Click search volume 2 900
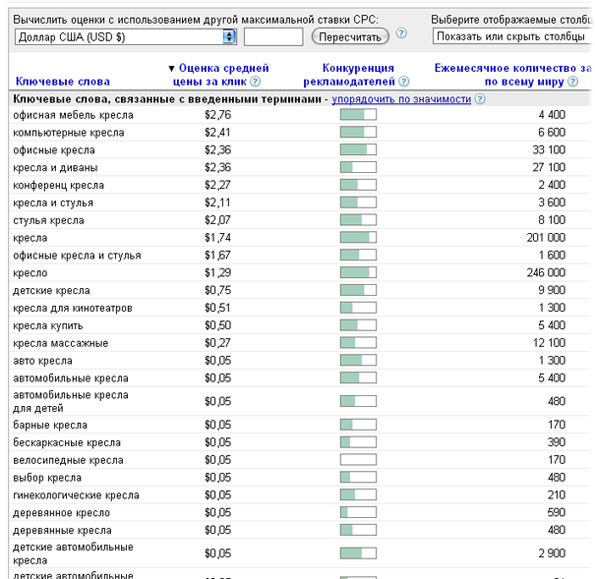Viewport: 595px width, 579px height. [x=552, y=554]
